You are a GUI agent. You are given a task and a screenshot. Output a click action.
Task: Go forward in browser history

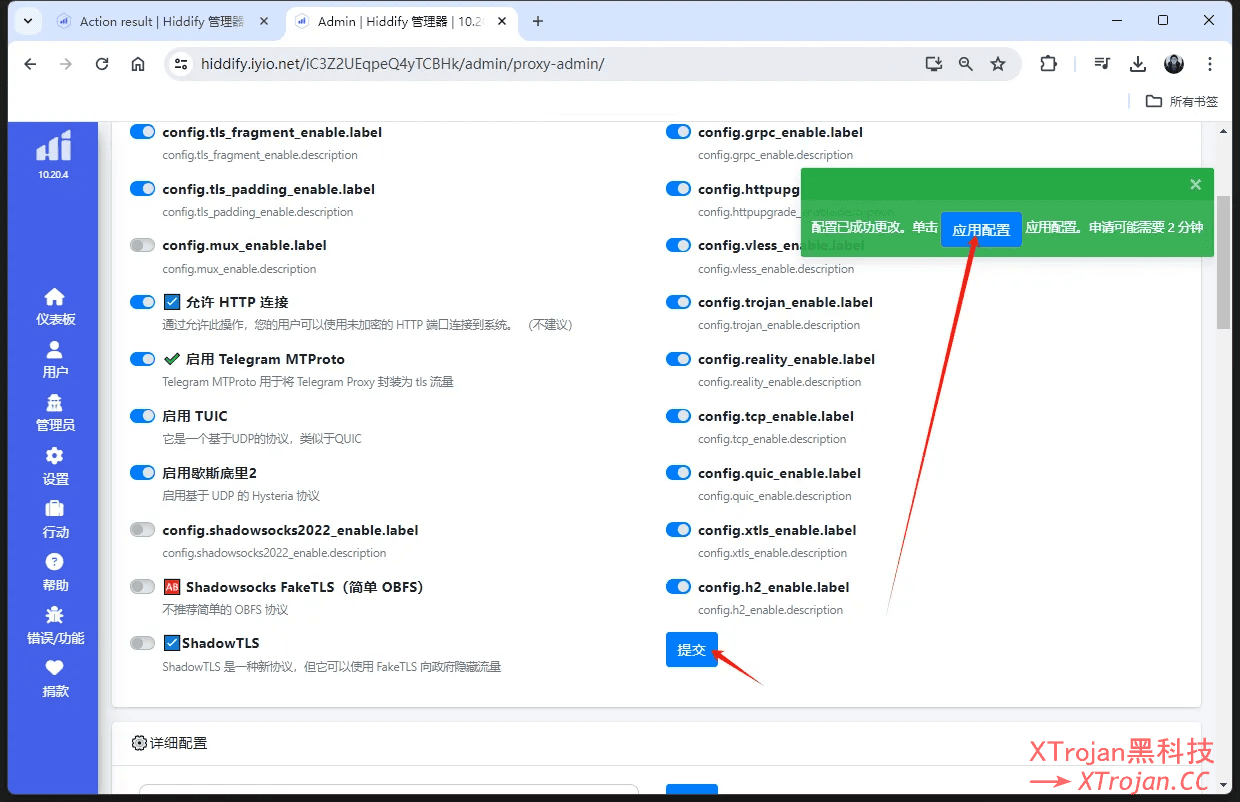coord(66,64)
